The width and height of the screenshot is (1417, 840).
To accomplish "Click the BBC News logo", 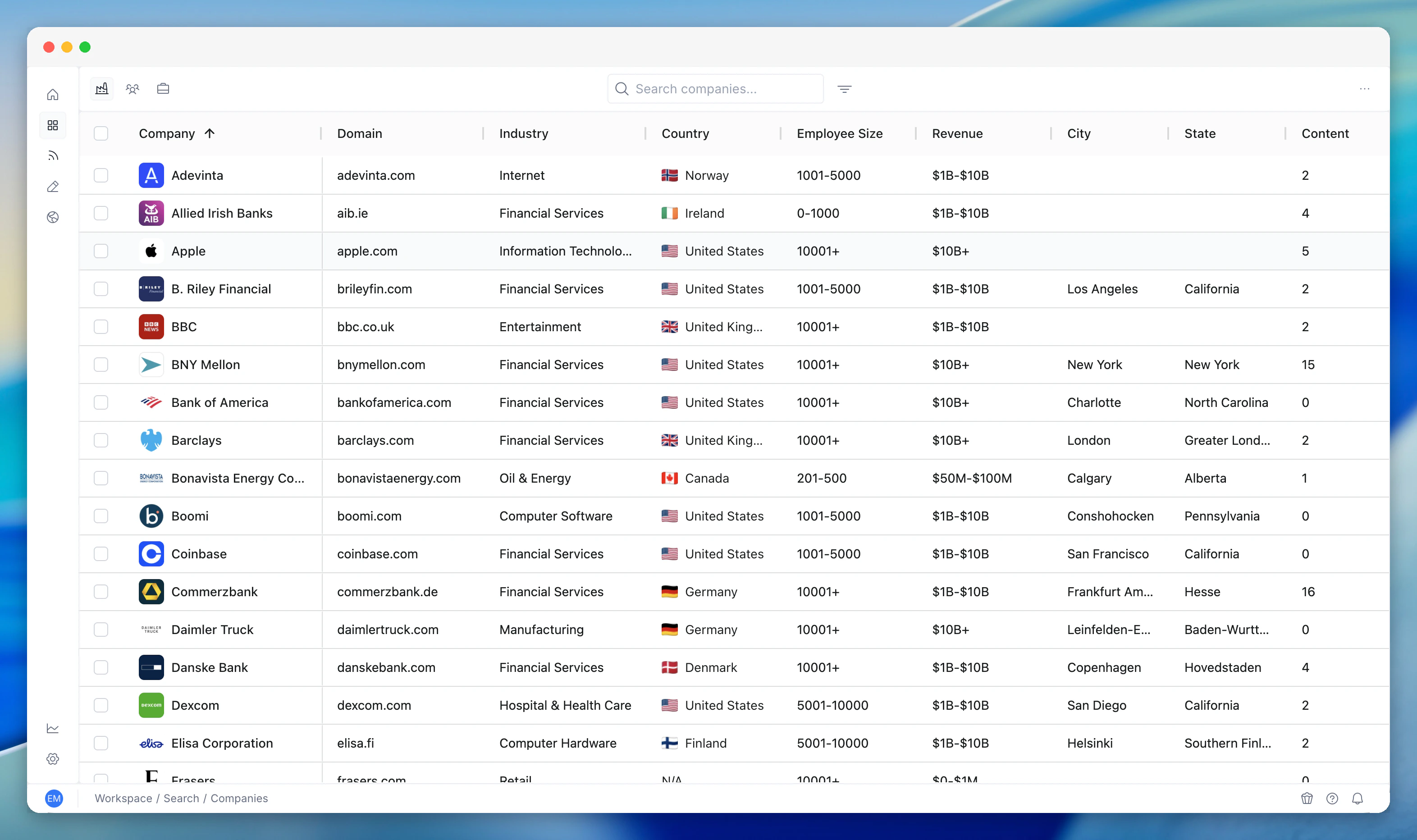I will [x=151, y=327].
